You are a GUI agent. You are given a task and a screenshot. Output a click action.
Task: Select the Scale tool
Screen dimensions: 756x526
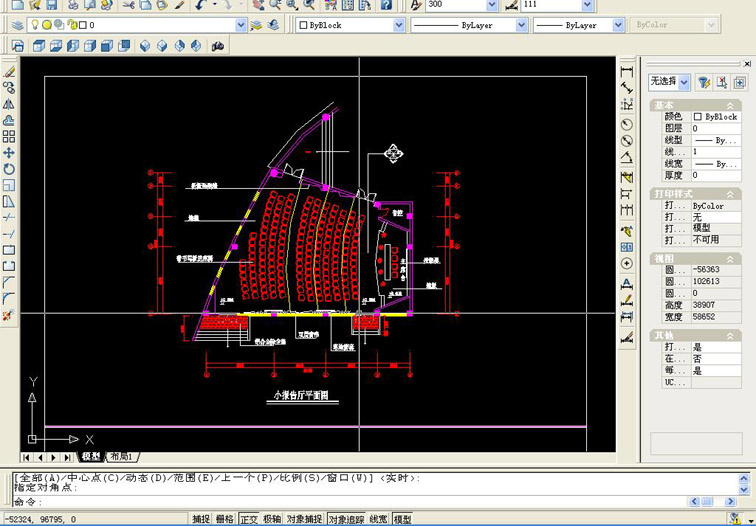click(x=9, y=185)
